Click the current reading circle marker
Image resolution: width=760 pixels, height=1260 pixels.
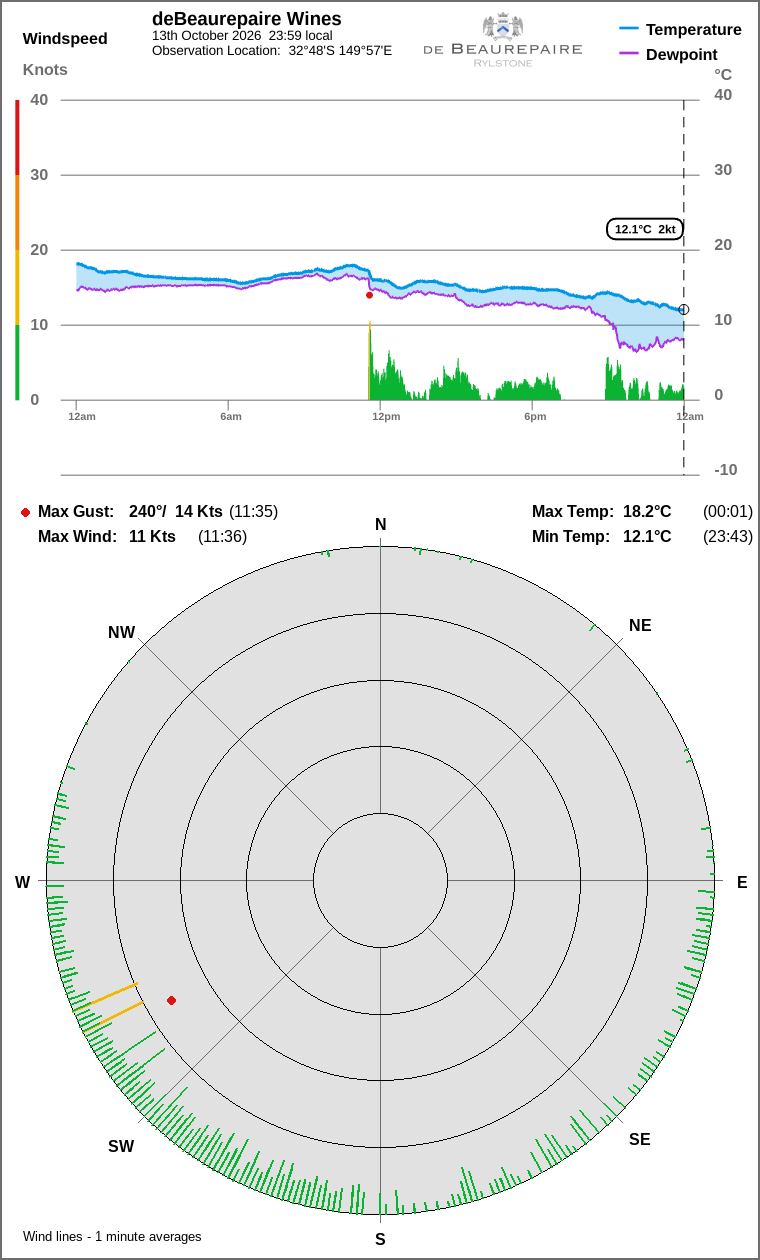pos(684,309)
